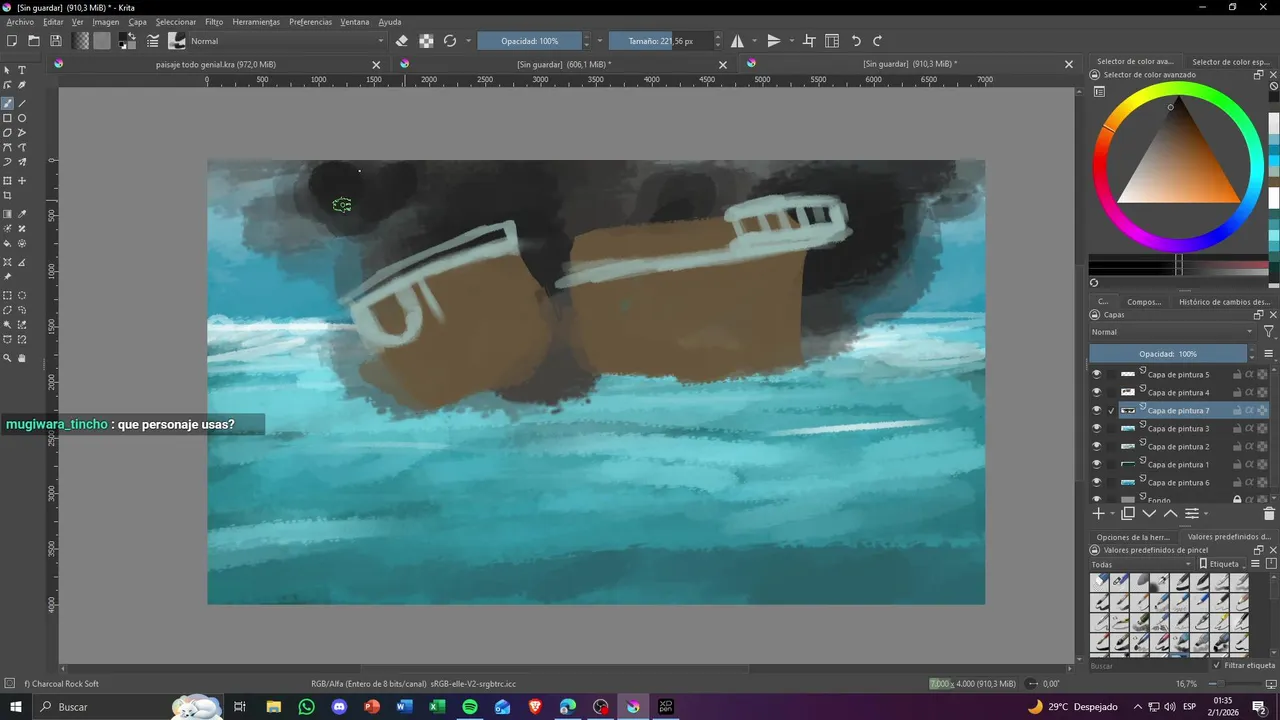Select the Move tool
The image size is (1280, 720).
click(22, 181)
